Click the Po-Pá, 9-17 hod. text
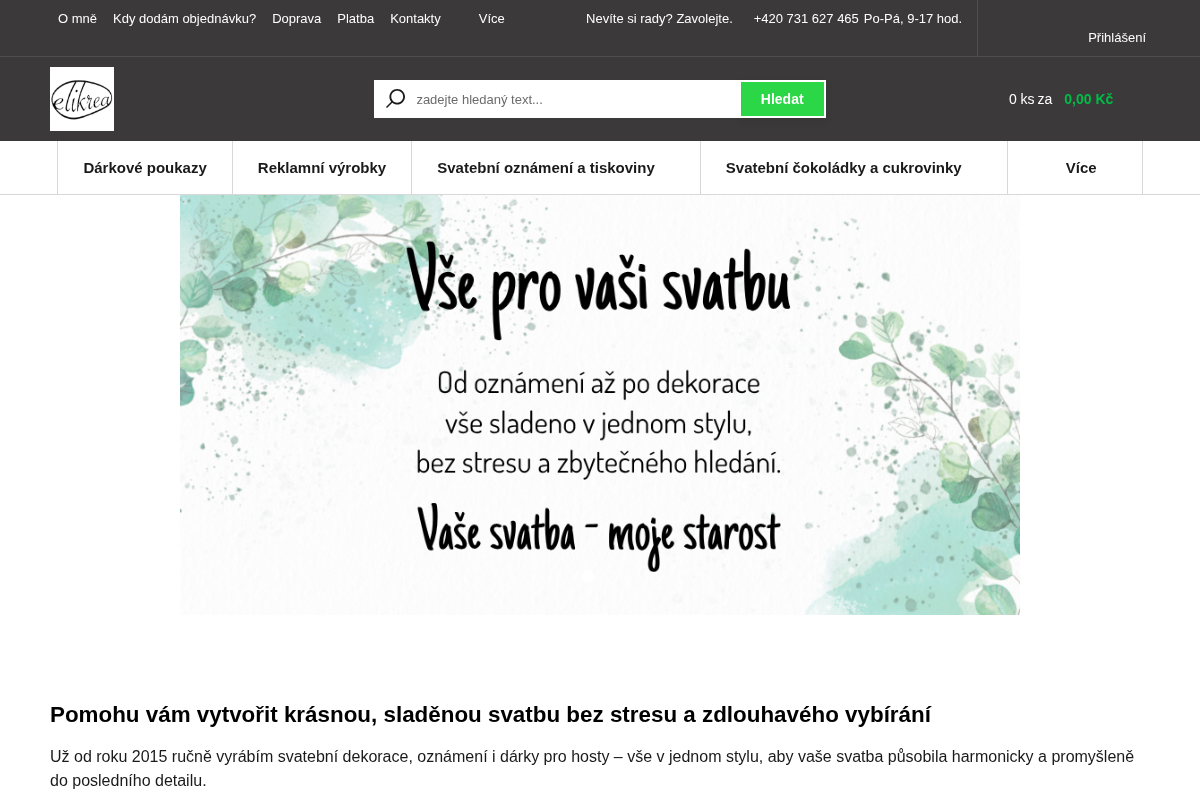 913,18
